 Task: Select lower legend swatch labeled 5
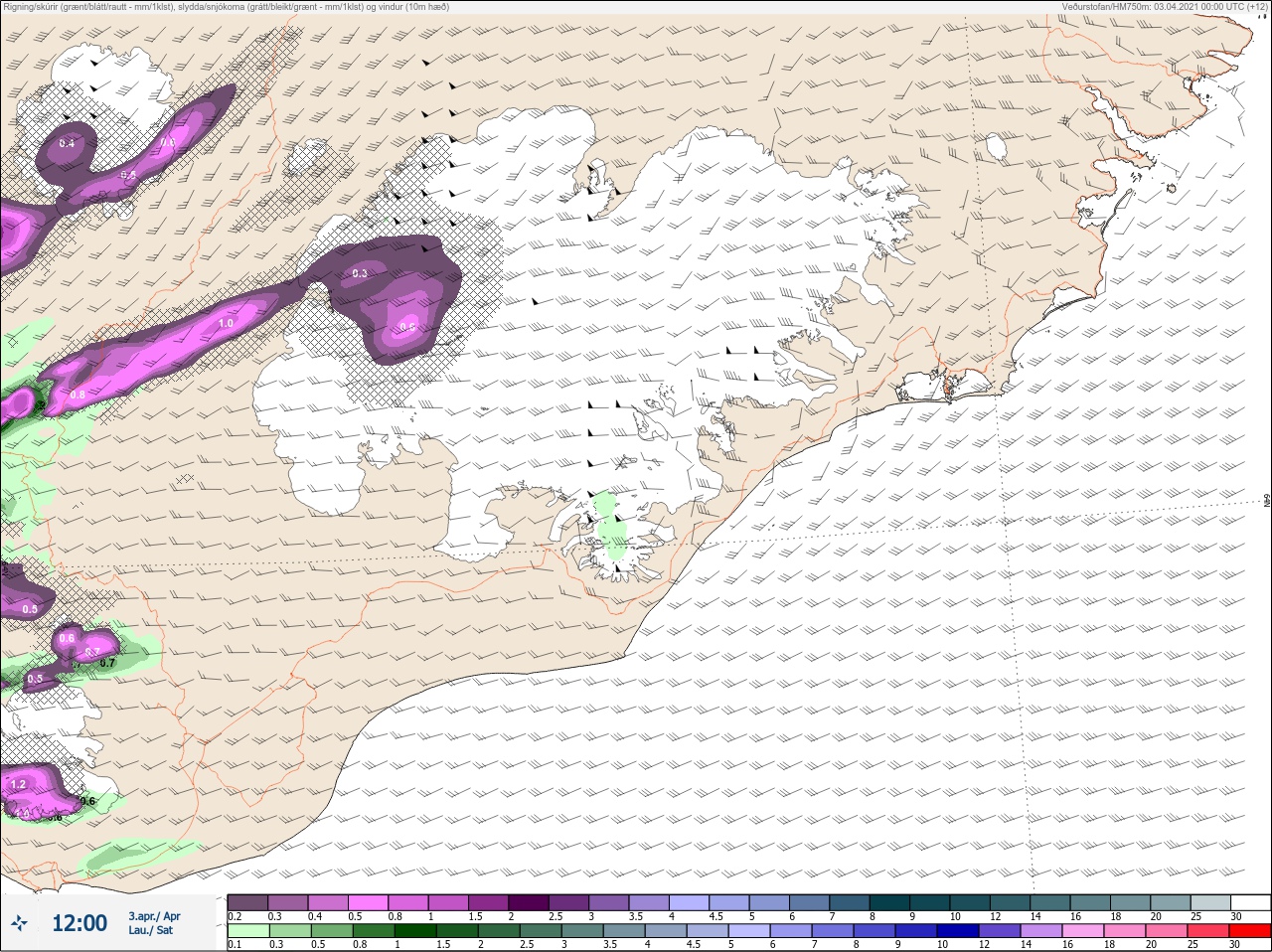tap(749, 931)
